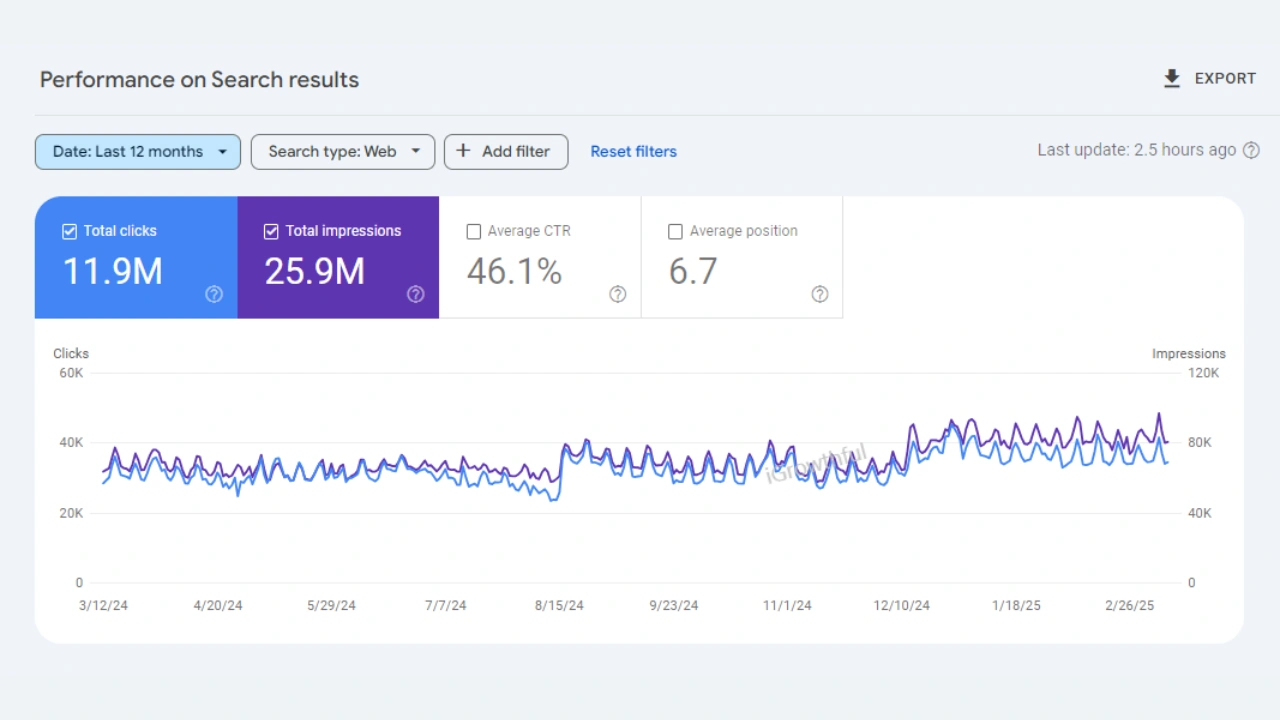Click the EXPORT button label
Image resolution: width=1280 pixels, height=720 pixels.
1225,79
